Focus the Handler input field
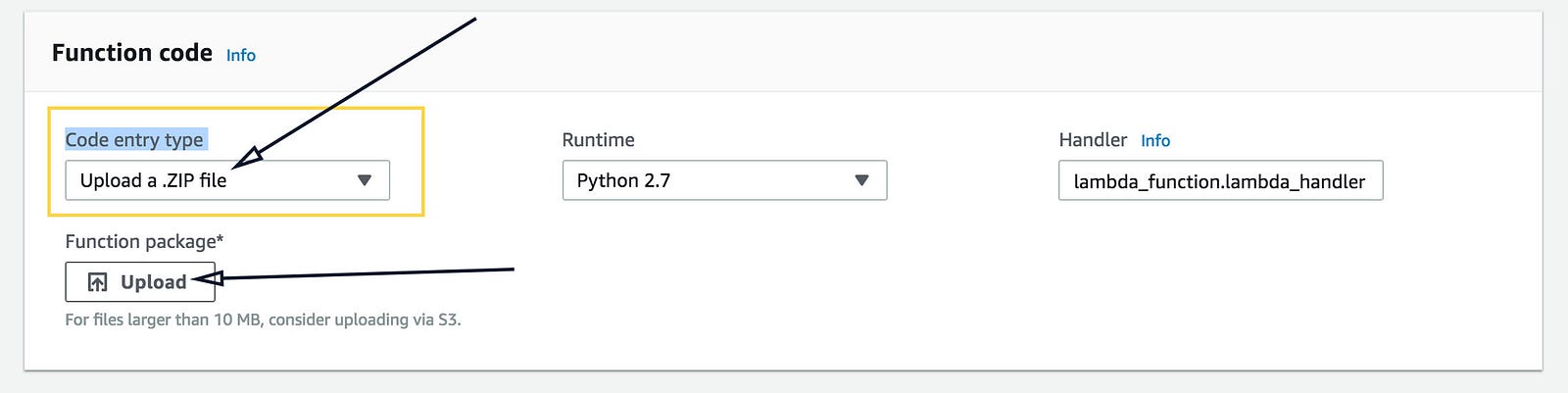The image size is (1568, 393). [x=1220, y=181]
